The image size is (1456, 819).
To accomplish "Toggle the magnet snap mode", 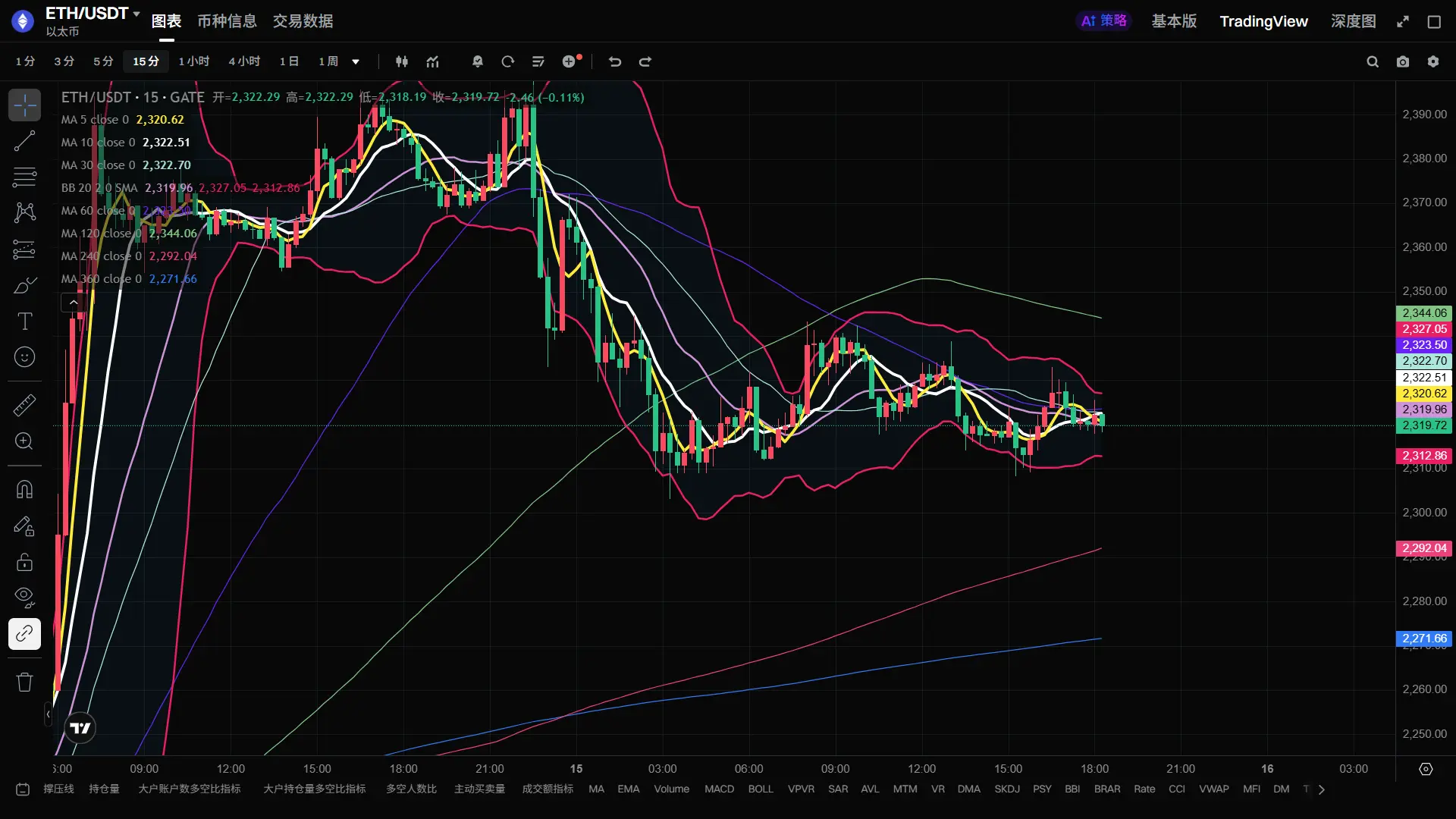I will coord(24,489).
